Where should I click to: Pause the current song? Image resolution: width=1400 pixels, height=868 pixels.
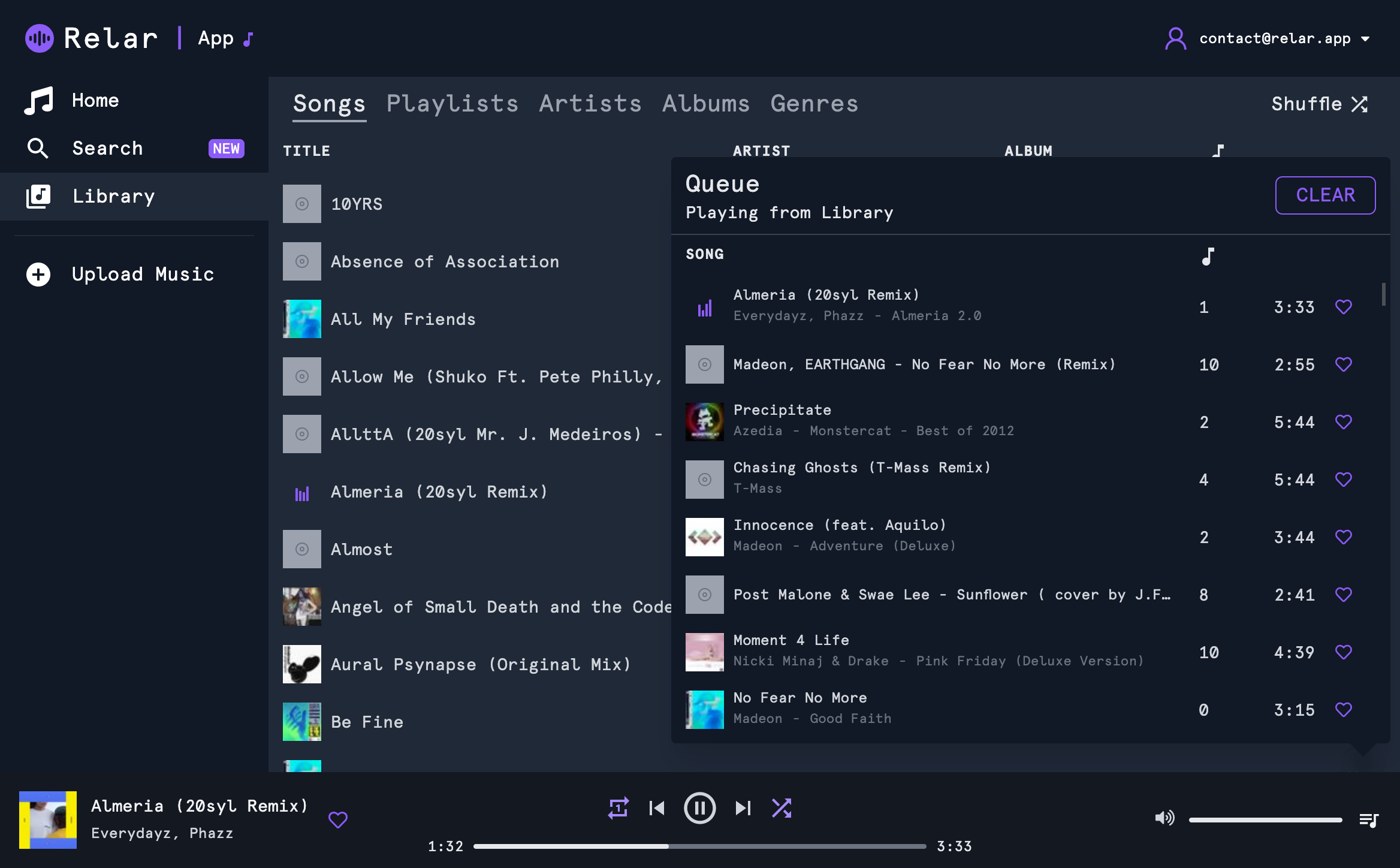[699, 808]
